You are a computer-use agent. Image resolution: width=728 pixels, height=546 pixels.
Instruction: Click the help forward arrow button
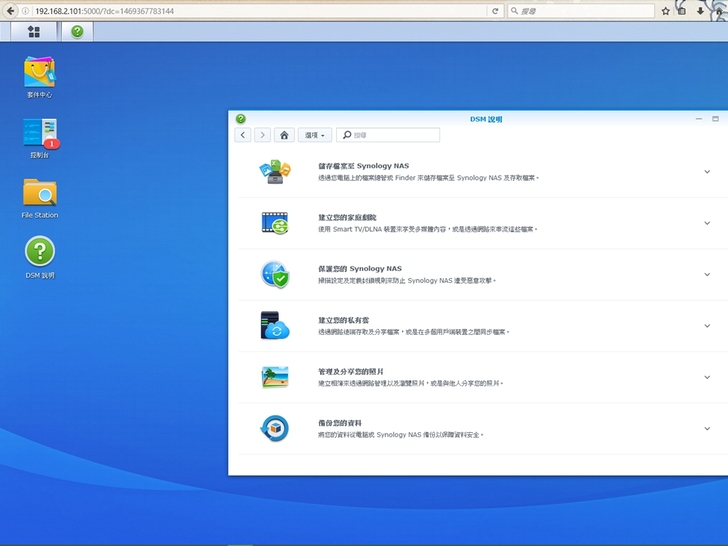tap(262, 135)
